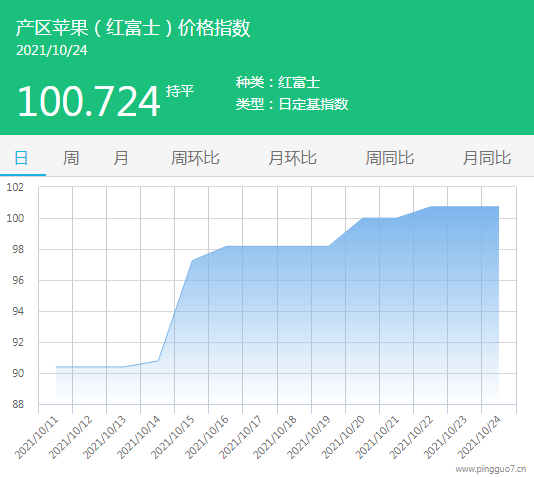Open the 周同比 weekly year-over-year tab

tap(390, 158)
